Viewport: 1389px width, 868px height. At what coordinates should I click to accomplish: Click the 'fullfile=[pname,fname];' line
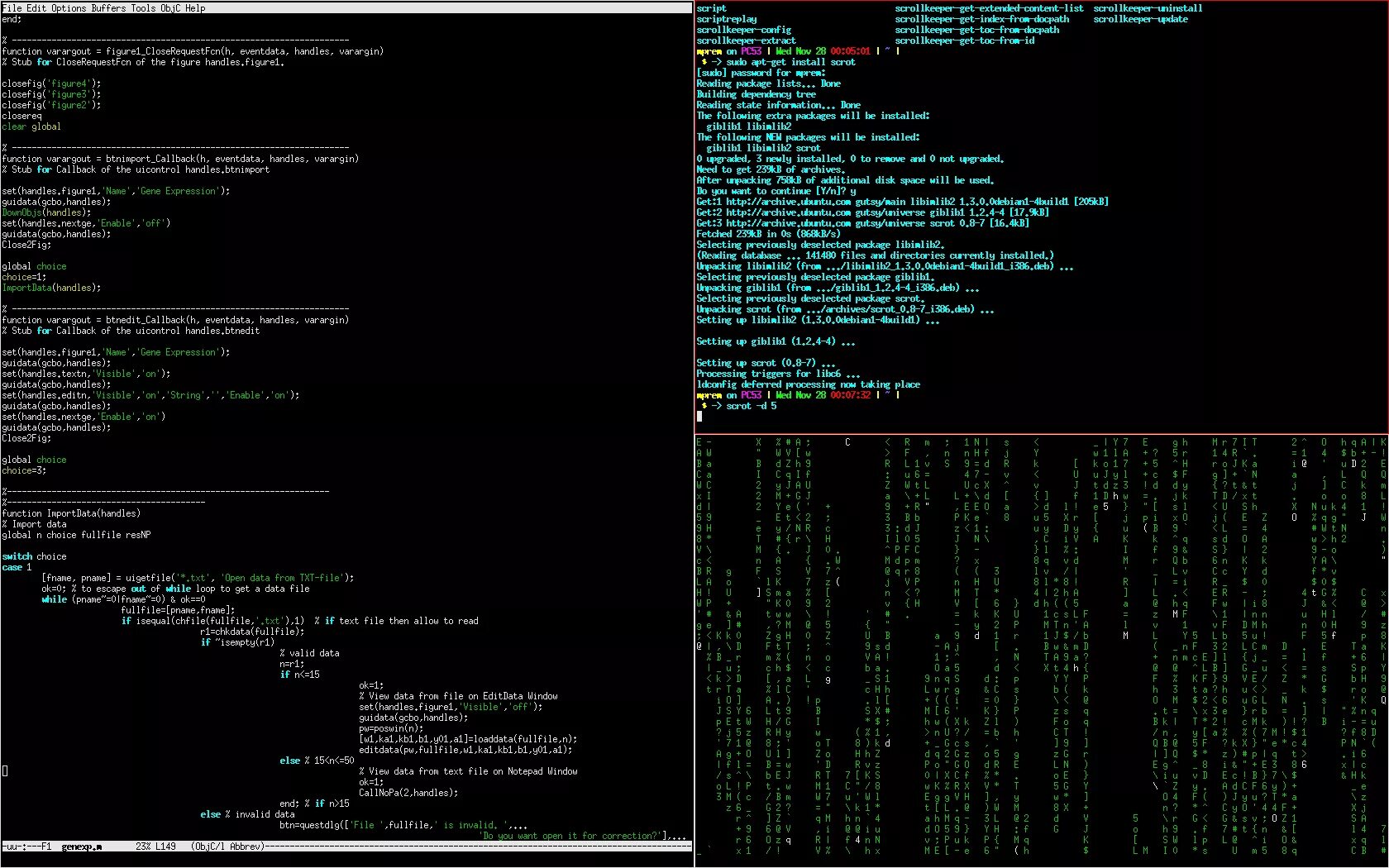[178, 610]
